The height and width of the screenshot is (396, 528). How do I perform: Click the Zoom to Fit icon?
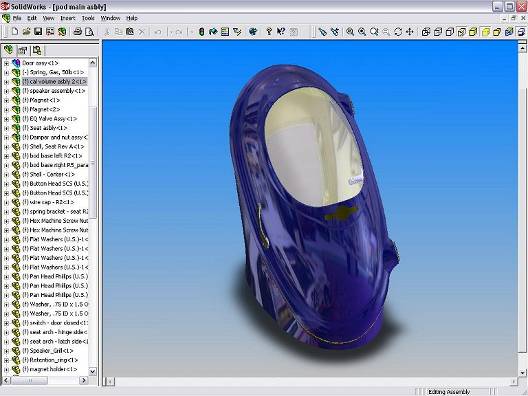[x=350, y=32]
